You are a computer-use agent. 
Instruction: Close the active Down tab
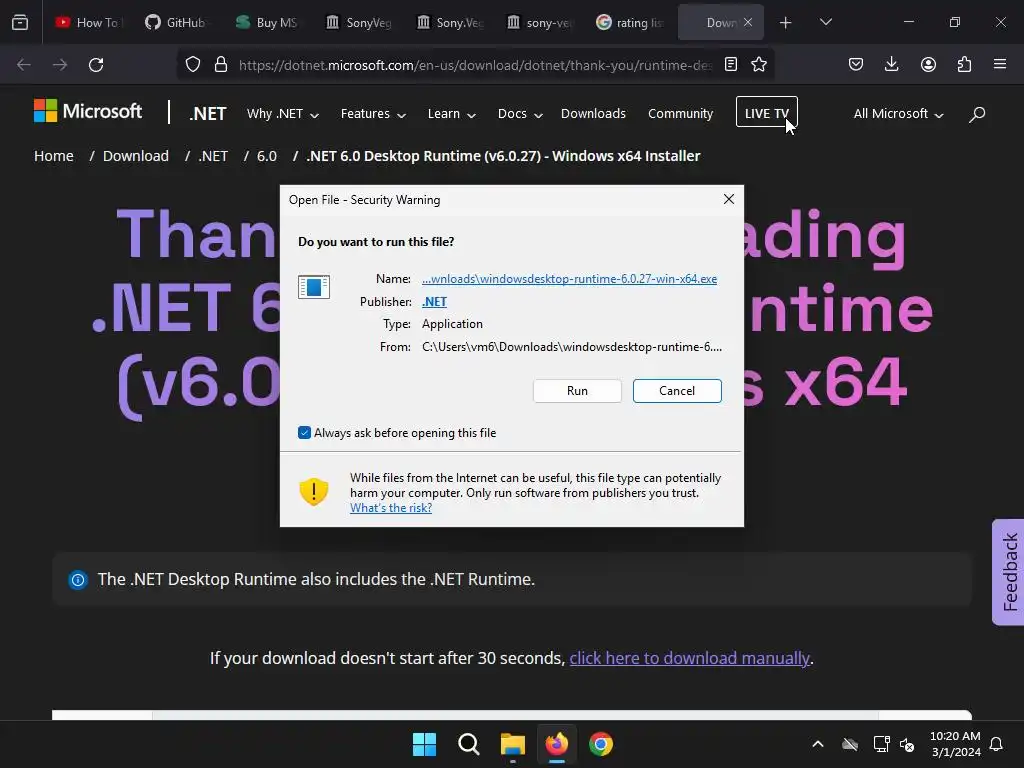click(748, 22)
